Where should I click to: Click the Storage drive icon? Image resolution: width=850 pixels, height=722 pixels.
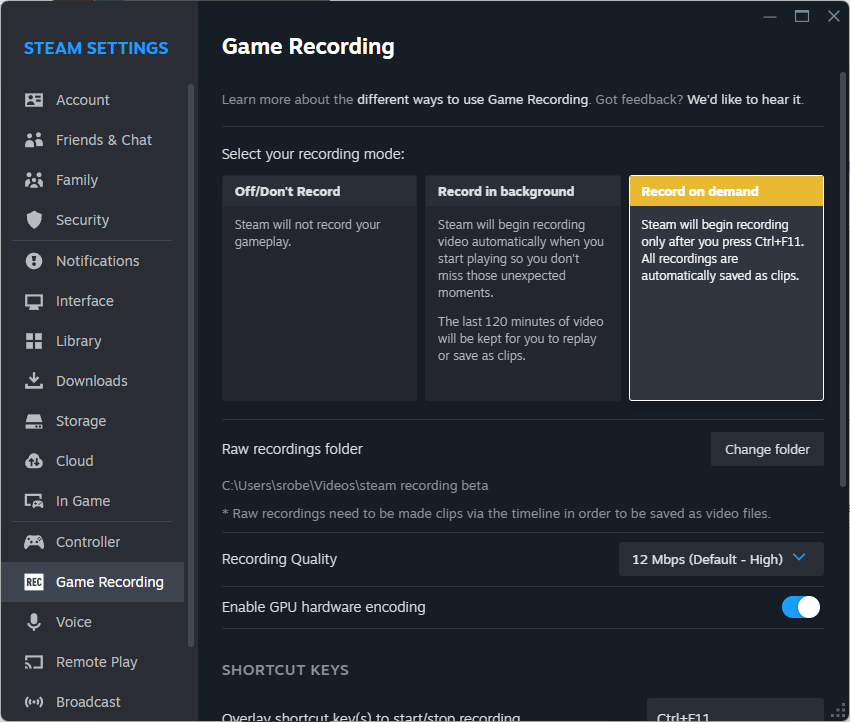34,420
